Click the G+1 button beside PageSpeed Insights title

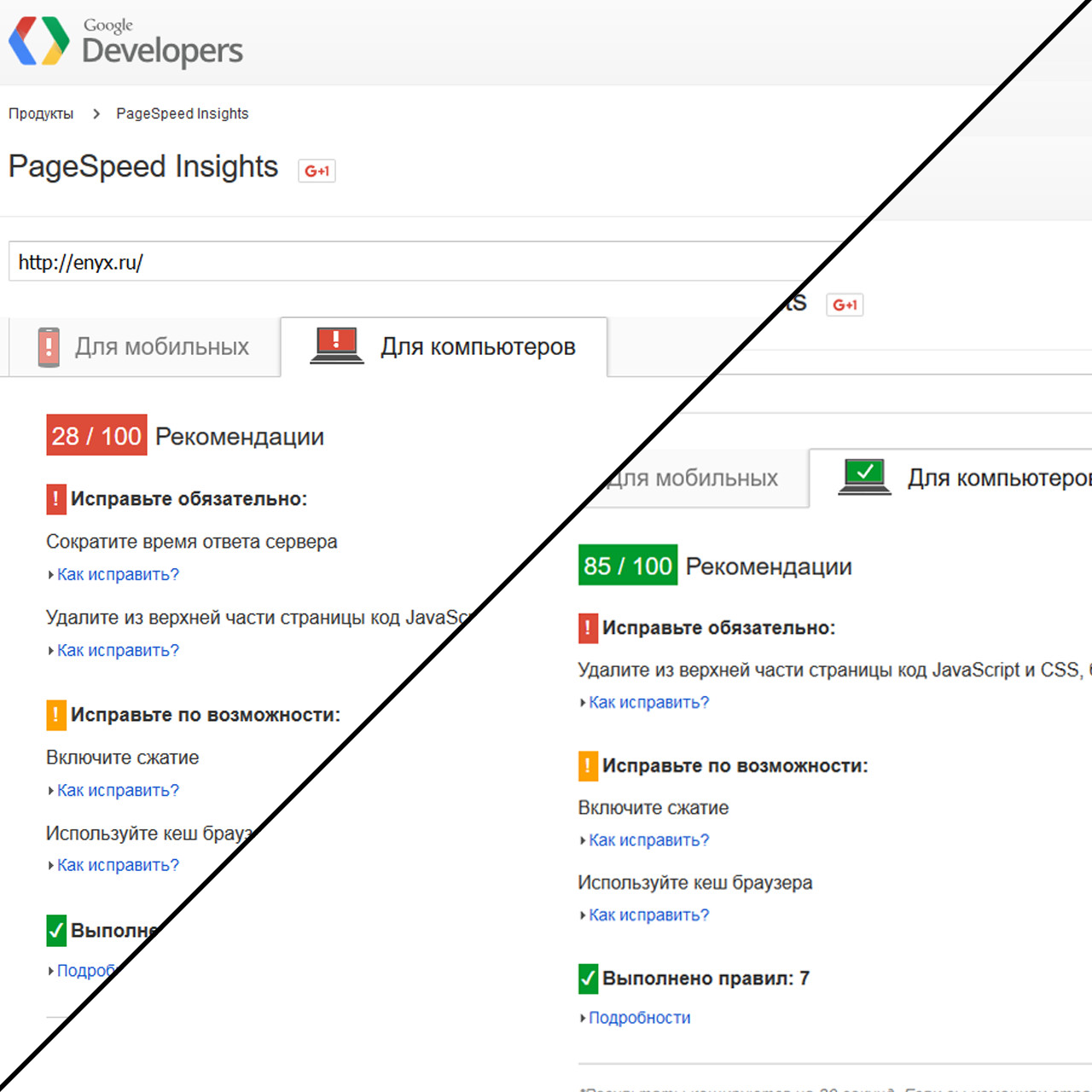(317, 171)
